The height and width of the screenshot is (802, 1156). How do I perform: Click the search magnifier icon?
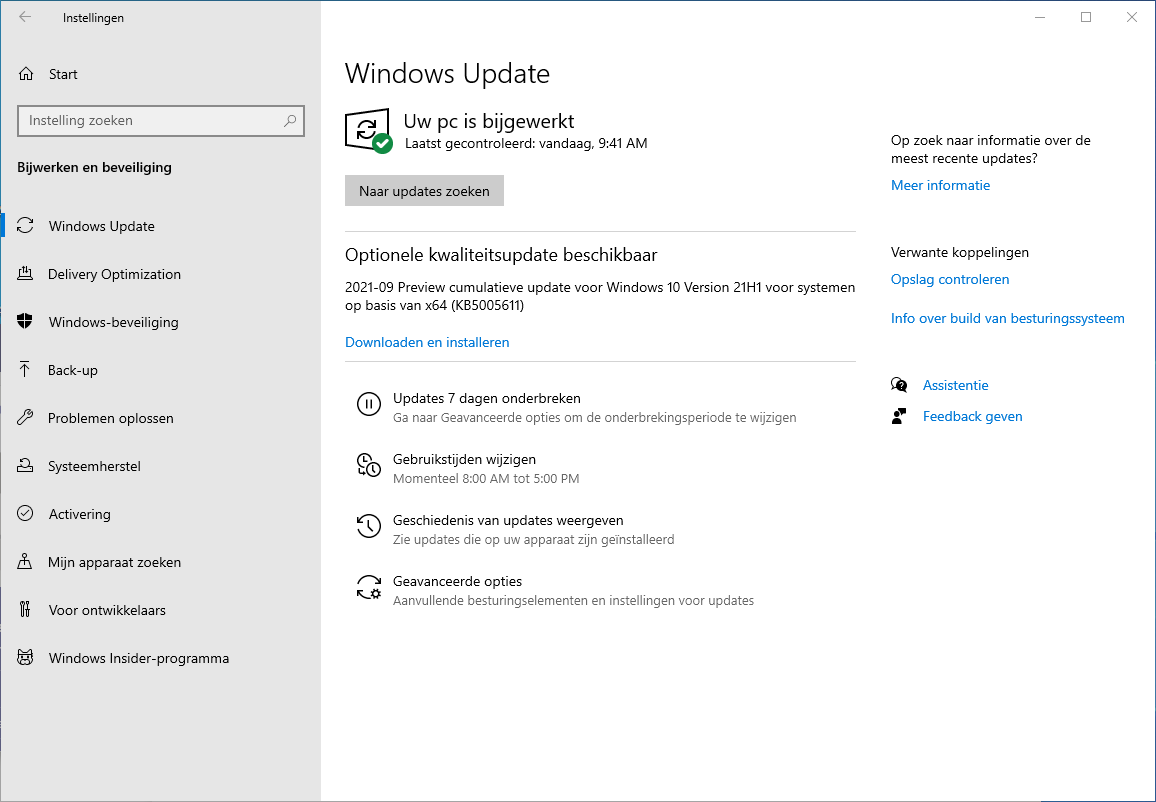[x=290, y=121]
